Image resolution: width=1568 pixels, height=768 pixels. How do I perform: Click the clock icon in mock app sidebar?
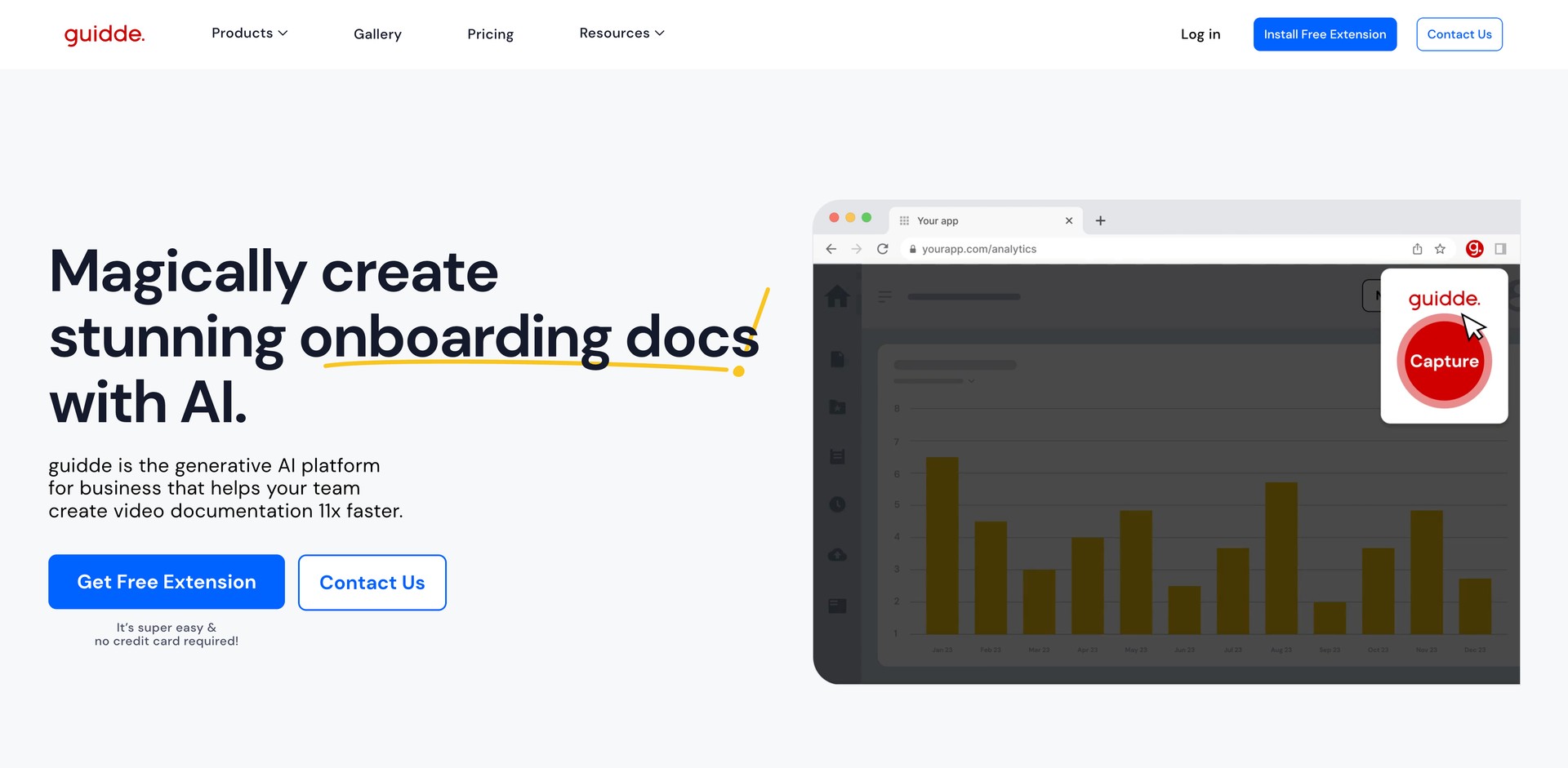point(837,504)
